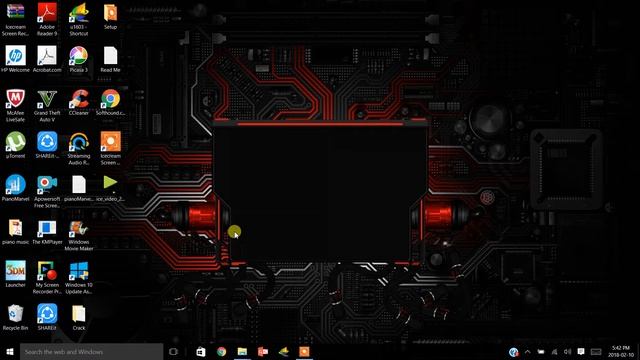Open the touch keyboard tray icon
The image size is (640, 360).
(596, 352)
